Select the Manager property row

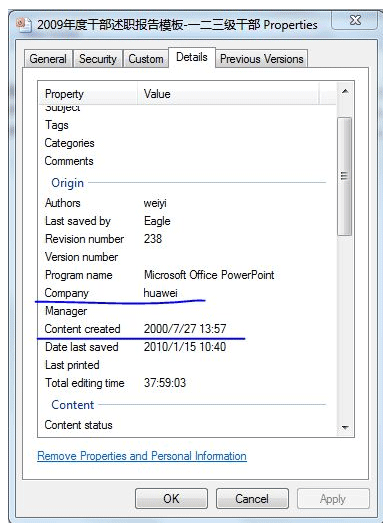[187, 311]
